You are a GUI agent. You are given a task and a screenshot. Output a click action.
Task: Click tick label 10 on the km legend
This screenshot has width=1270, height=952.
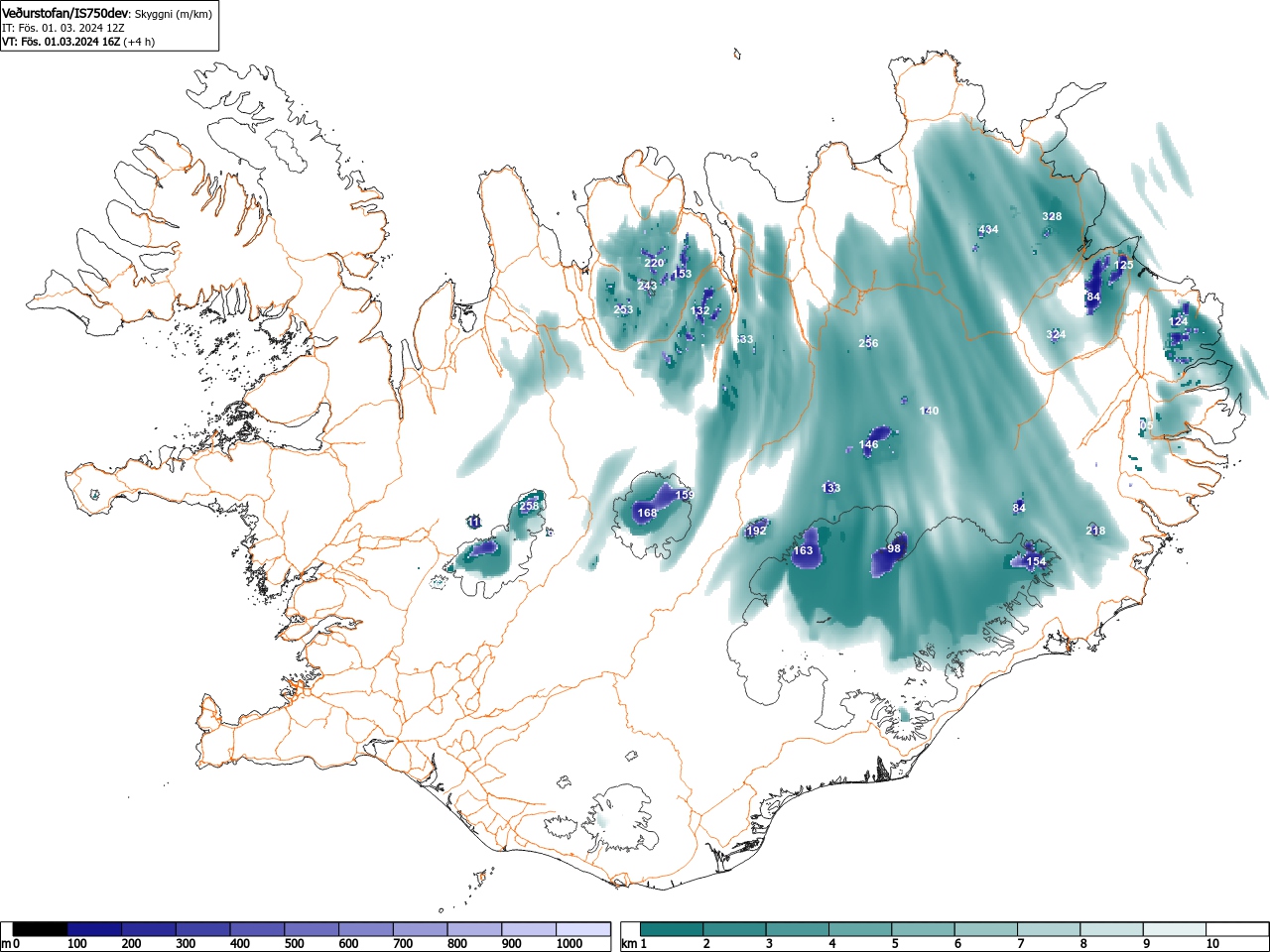coord(1212,944)
